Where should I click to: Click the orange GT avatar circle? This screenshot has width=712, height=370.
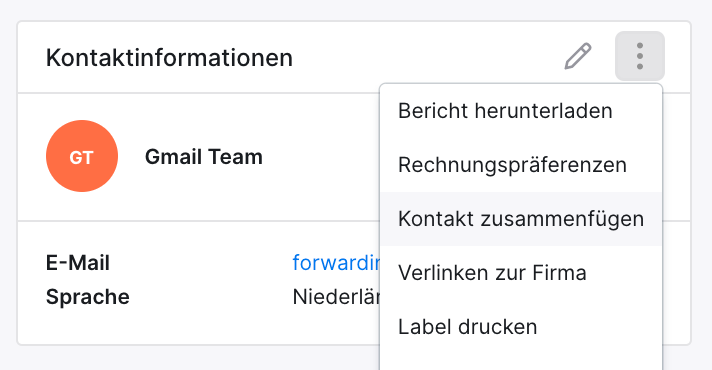[x=82, y=156]
